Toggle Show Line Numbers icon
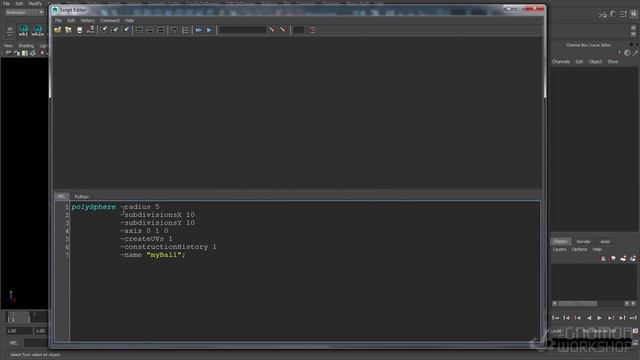Viewport: 640px width, 360px height. [185, 30]
